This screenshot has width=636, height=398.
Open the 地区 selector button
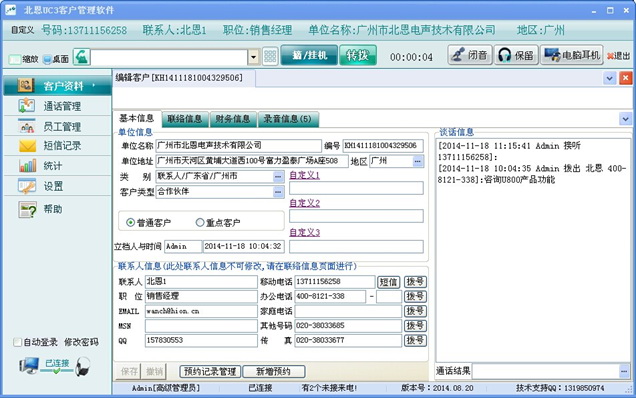tap(417, 161)
